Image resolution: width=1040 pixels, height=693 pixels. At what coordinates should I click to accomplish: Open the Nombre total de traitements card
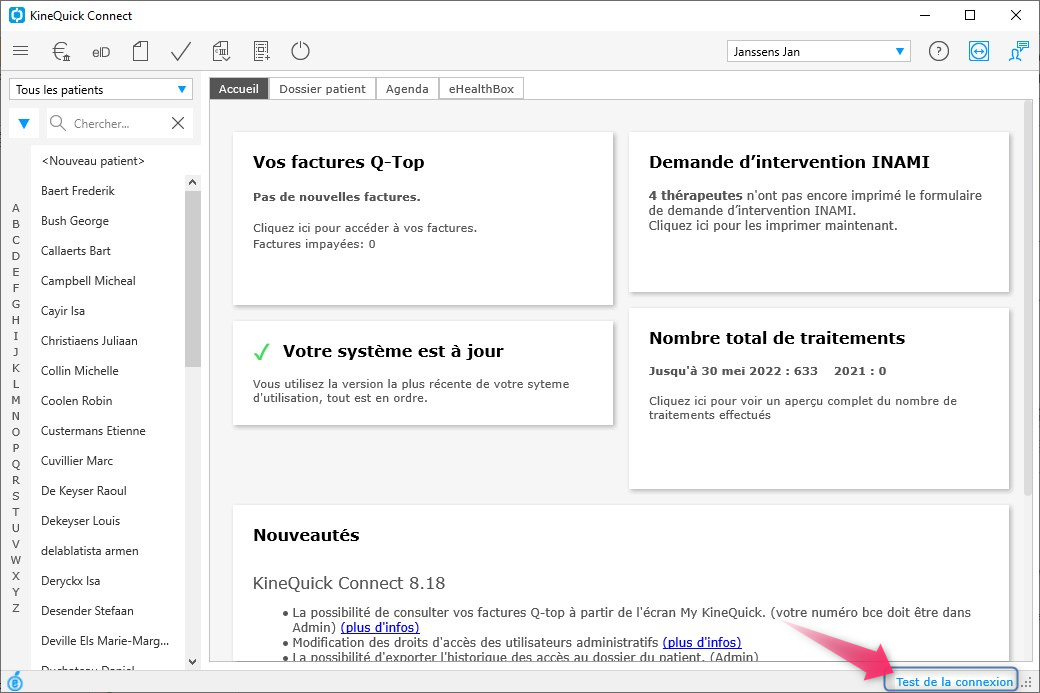[x=819, y=399]
